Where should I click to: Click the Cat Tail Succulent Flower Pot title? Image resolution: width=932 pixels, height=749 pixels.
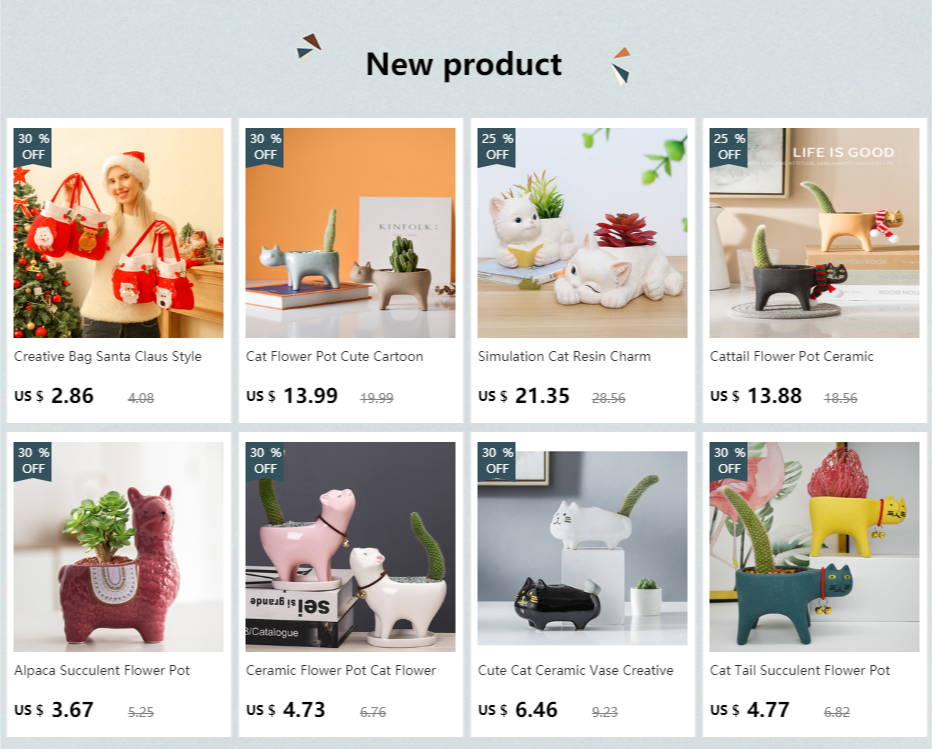pos(800,671)
